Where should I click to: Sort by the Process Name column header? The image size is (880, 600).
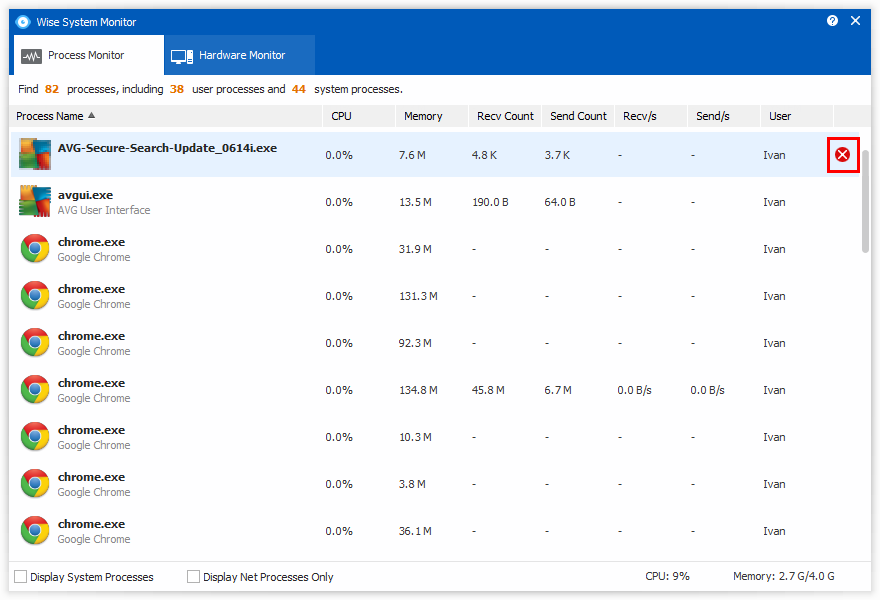tap(166, 116)
